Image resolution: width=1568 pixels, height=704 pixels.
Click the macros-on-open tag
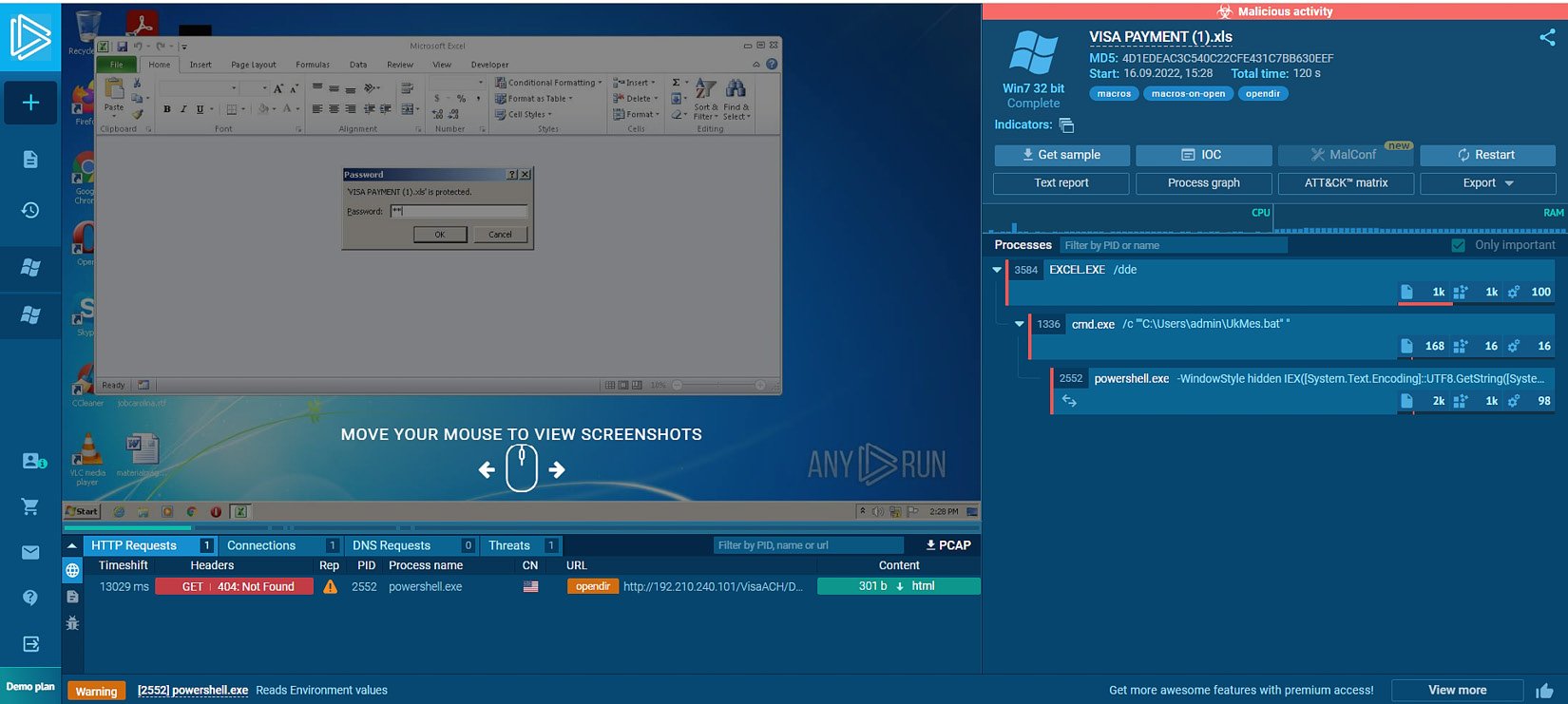coord(1188,94)
